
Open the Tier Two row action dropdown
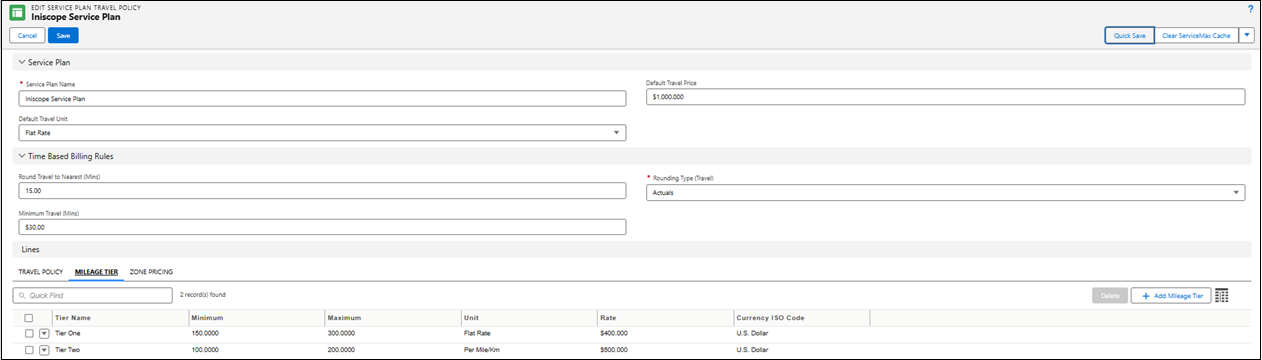(x=44, y=349)
